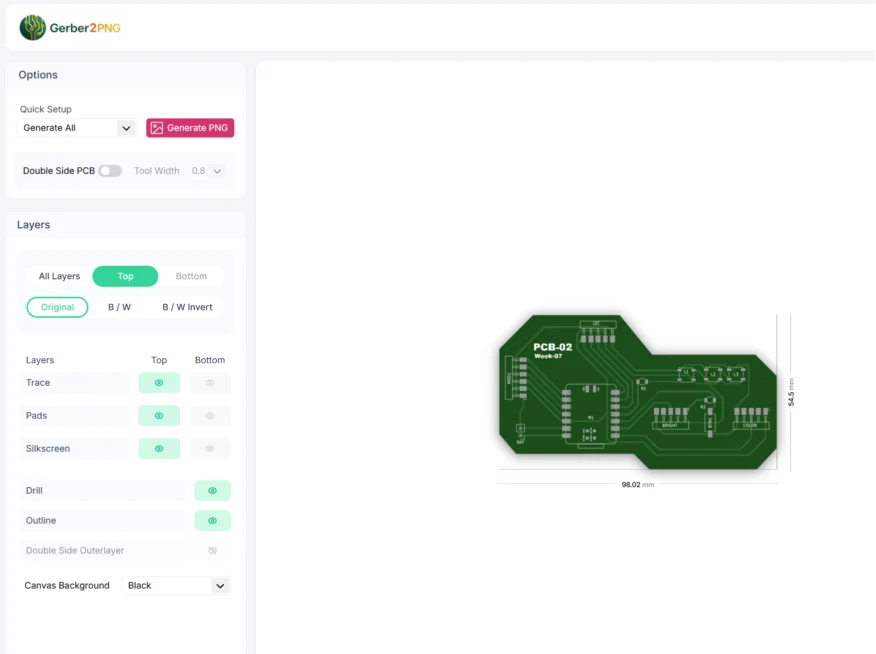Click the Outline layer row label
The image size is (876, 654).
[41, 521]
